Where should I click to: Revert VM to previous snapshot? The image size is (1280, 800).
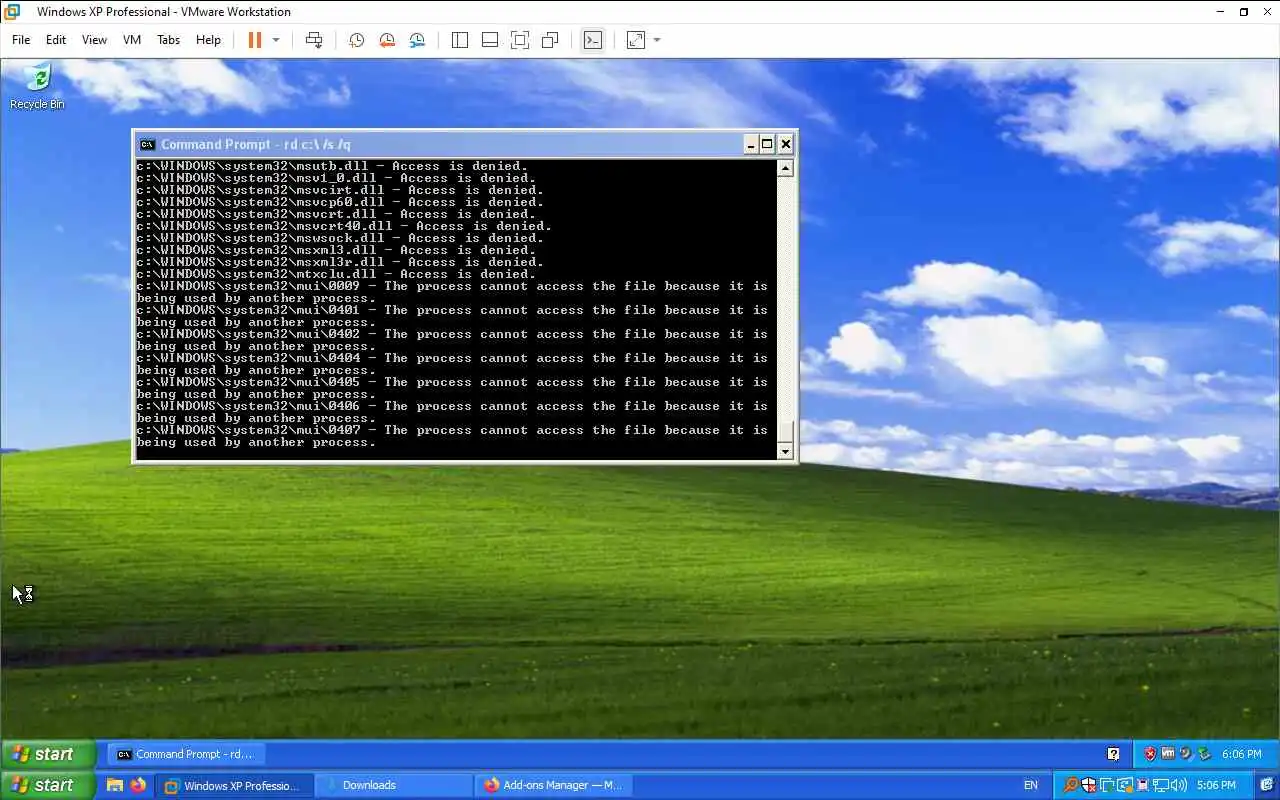(x=387, y=40)
